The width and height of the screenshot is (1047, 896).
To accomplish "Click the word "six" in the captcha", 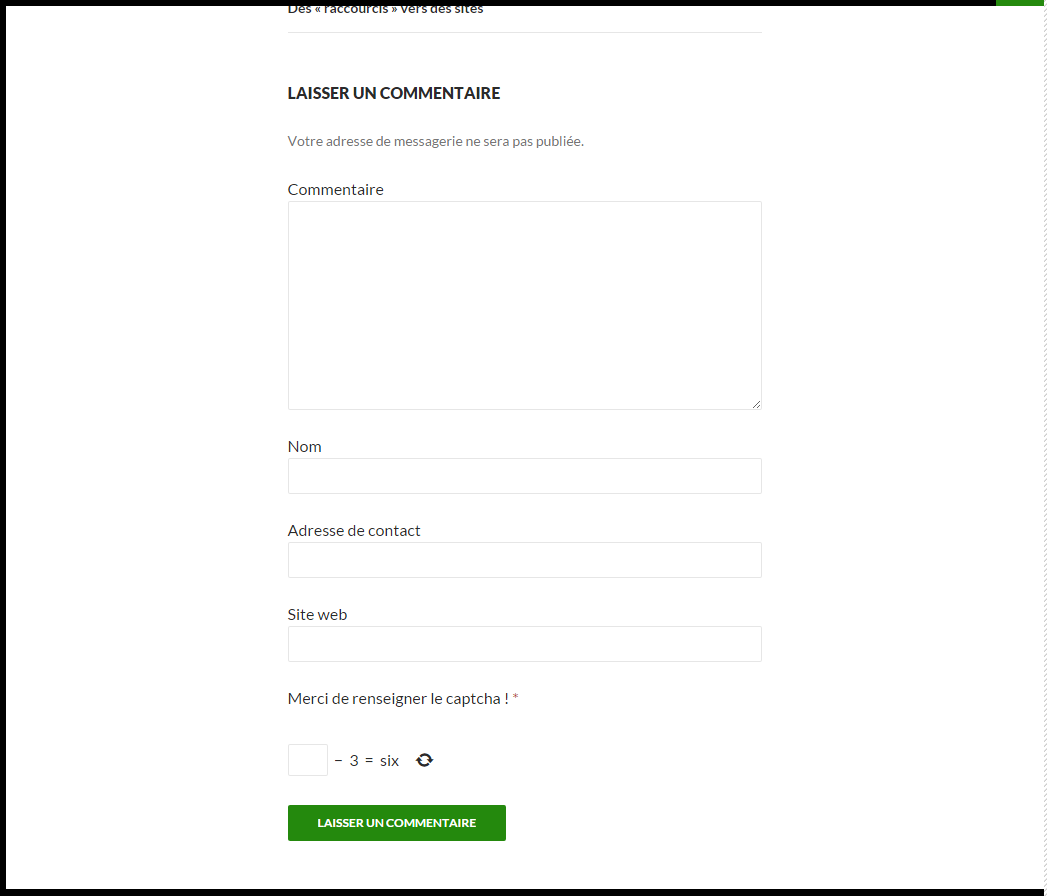I will (389, 761).
